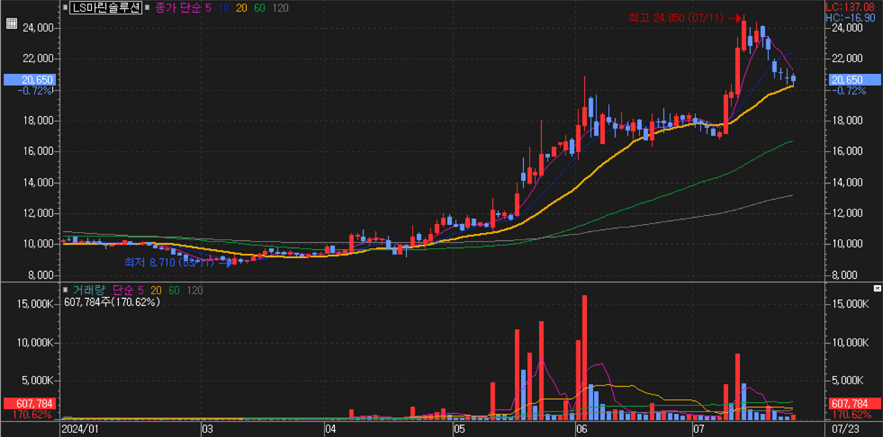Click the right-side 20,650 current price tag
The image size is (883, 437).
[846, 79]
